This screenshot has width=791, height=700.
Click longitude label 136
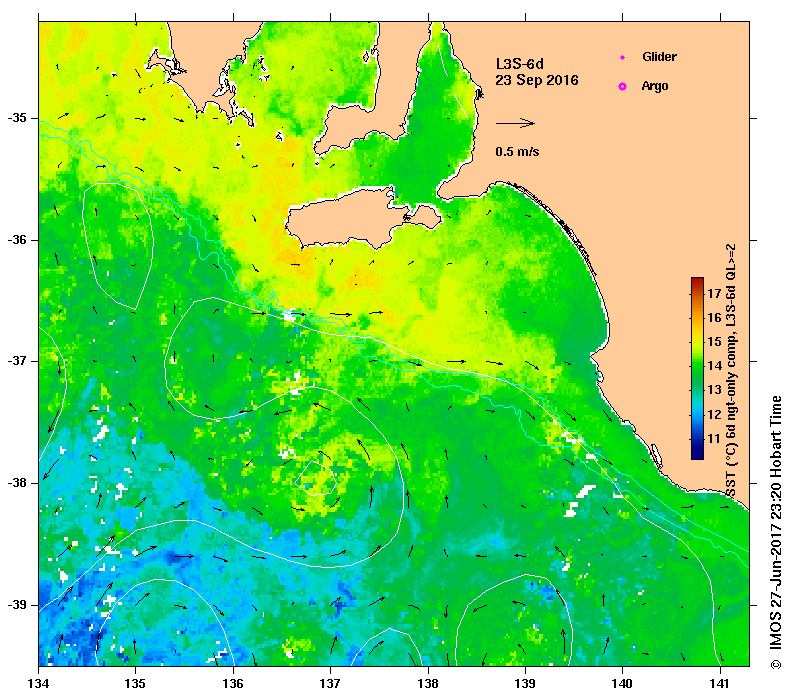pos(233,684)
